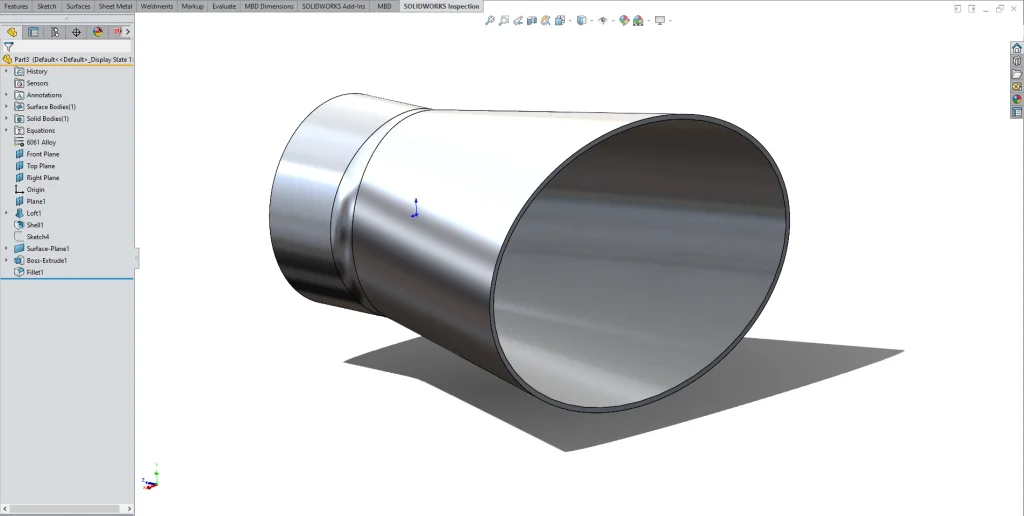Screen dimensions: 1024x516
Task: Show more manager tabs with right chevron
Action: [x=128, y=32]
